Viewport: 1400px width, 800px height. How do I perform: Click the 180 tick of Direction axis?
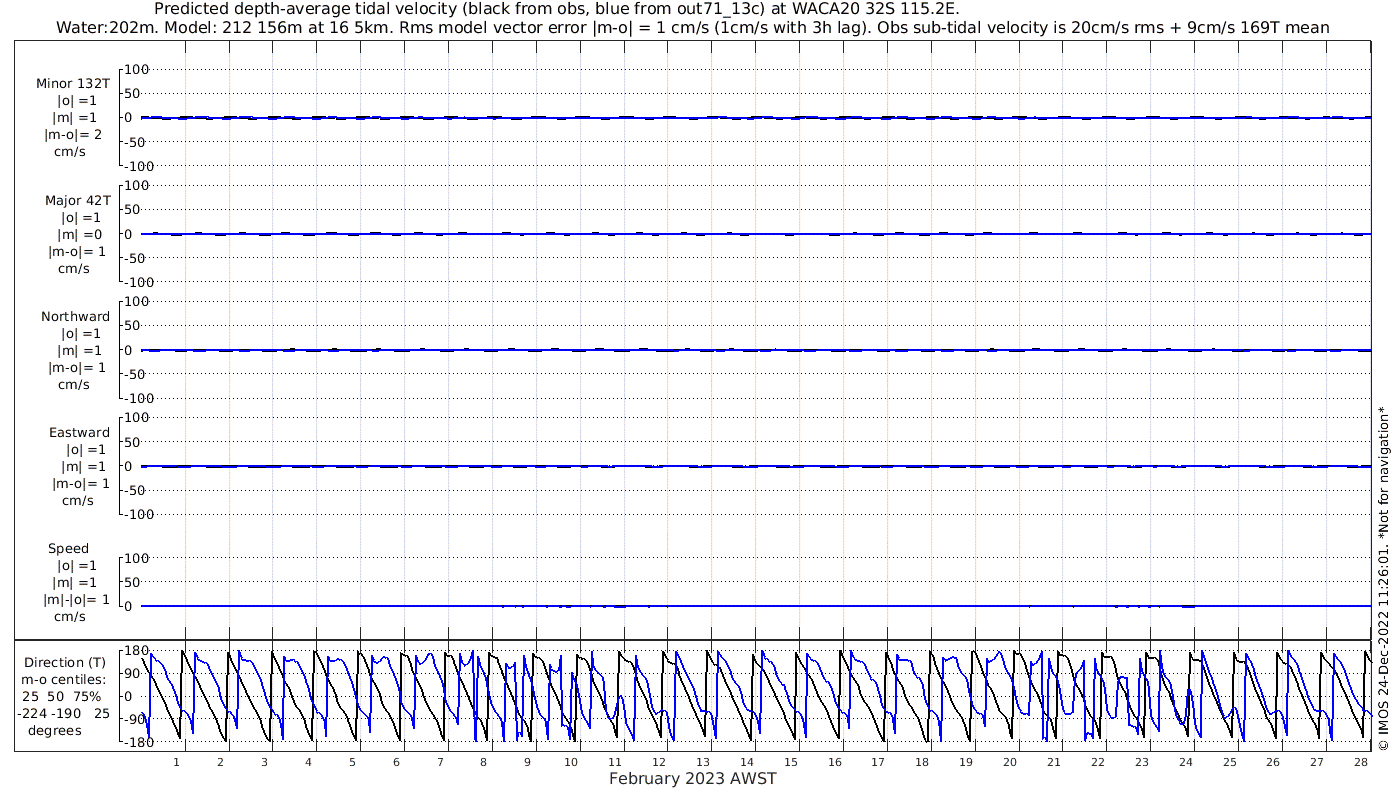(x=136, y=651)
